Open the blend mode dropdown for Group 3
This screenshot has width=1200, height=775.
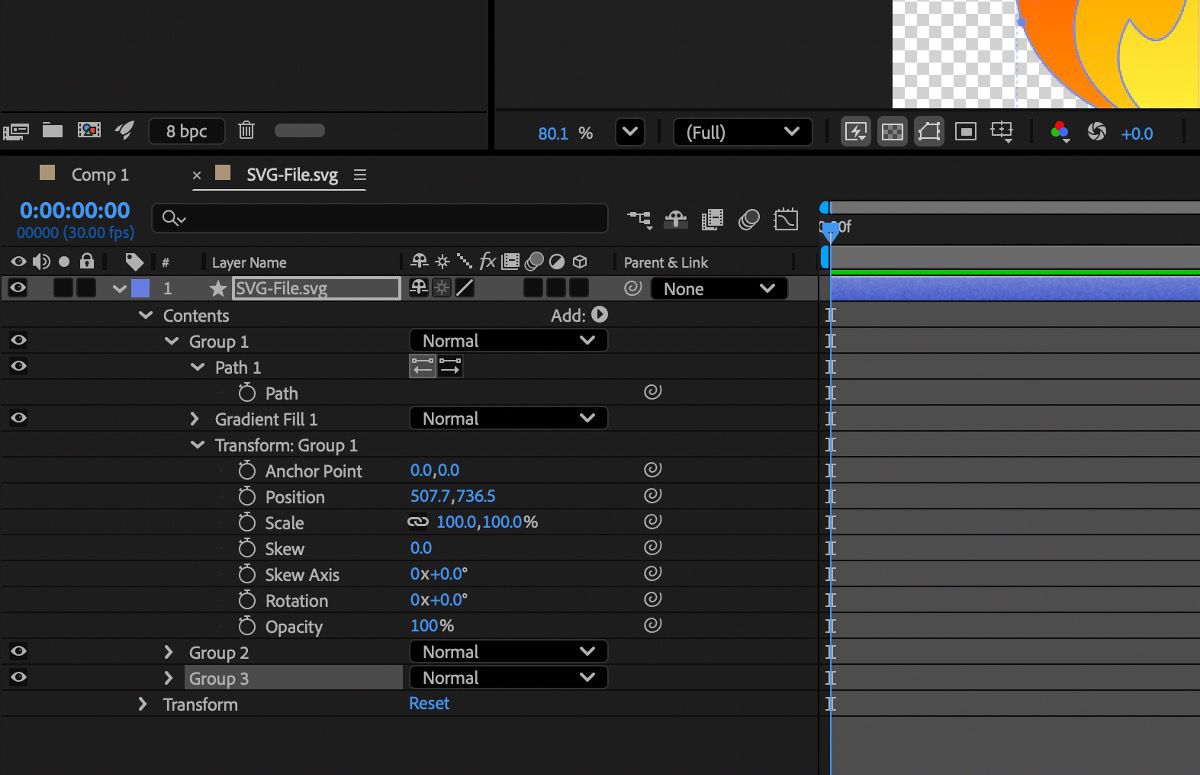[508, 677]
